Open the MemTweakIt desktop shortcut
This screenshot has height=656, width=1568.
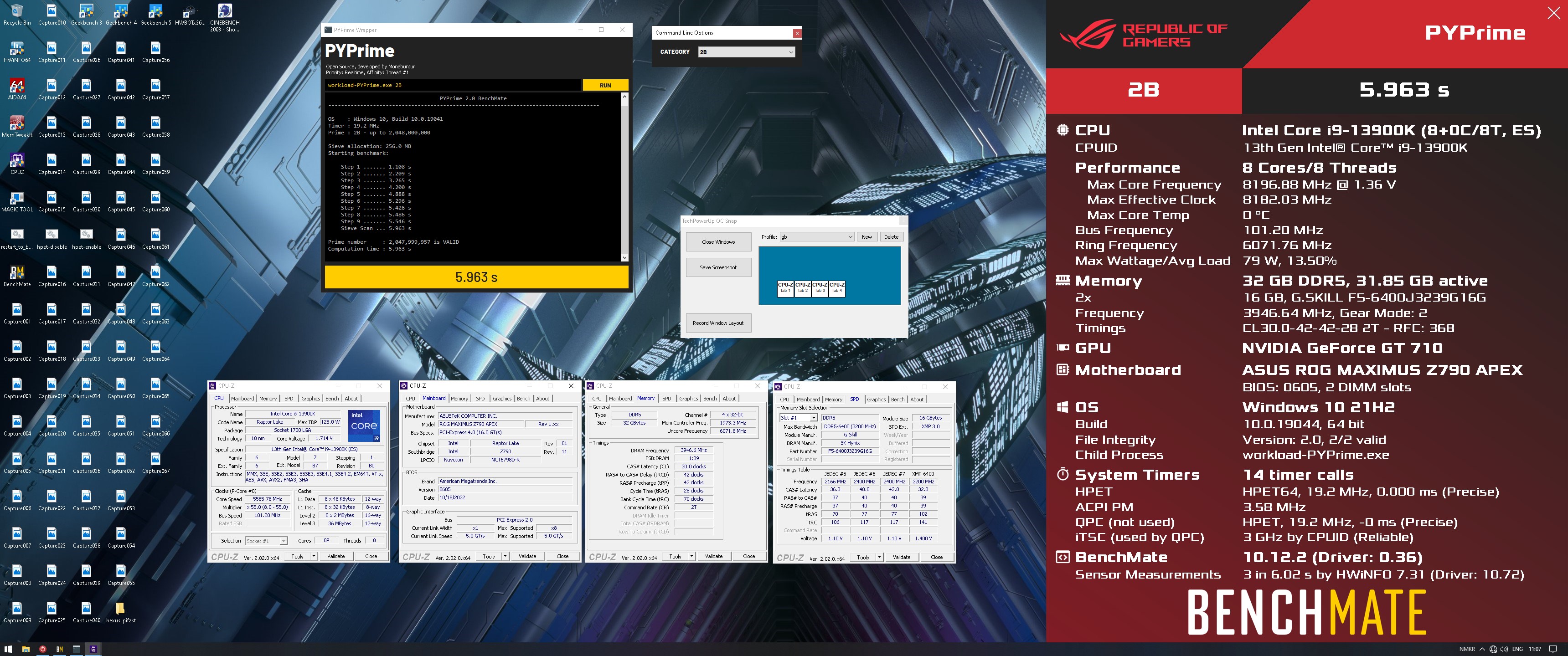click(17, 127)
